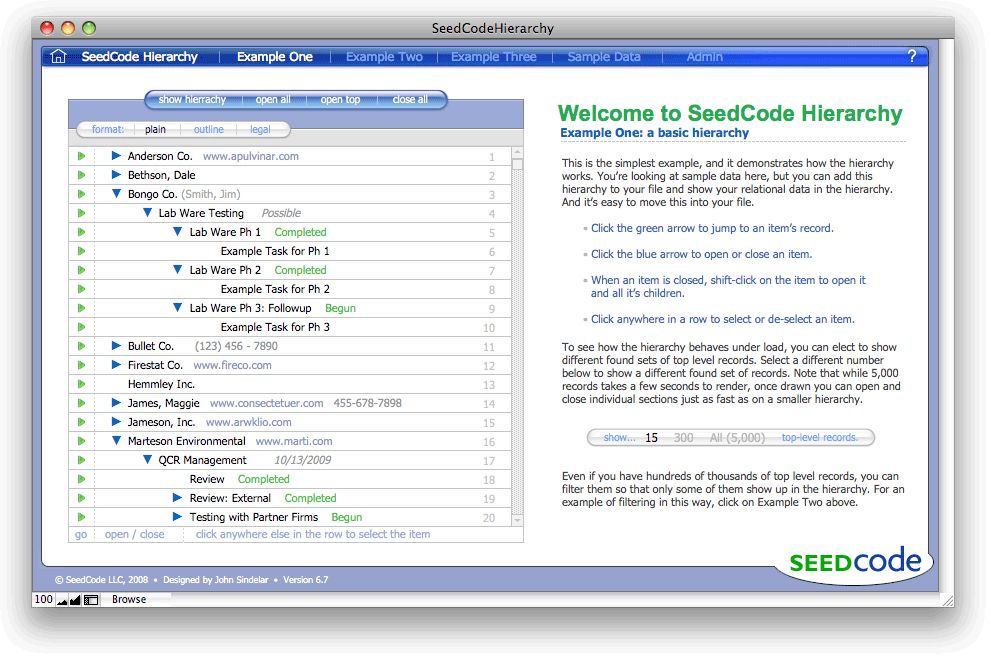Click the hierarchy list scrollbar thumb

518,164
